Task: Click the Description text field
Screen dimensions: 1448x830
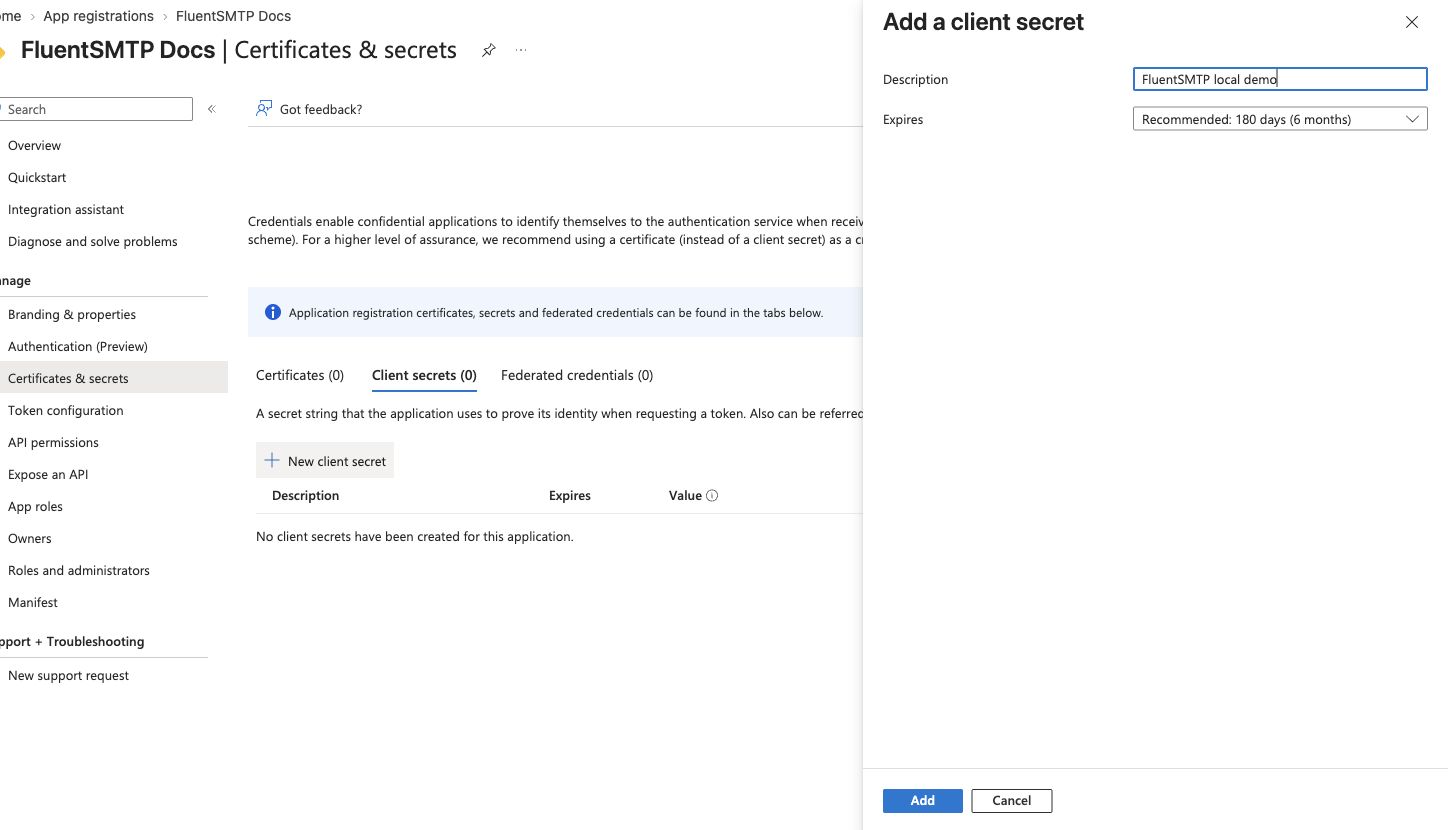Action: click(x=1279, y=79)
